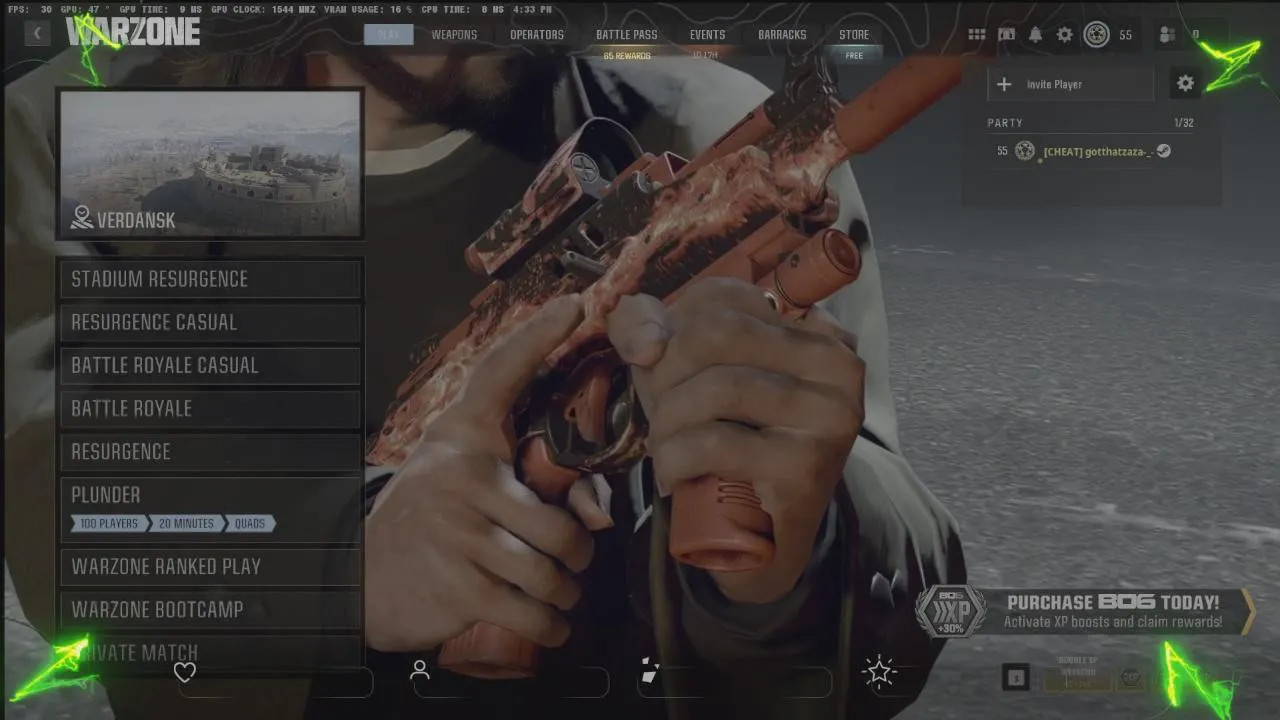Select Warzone Bootcamp
Image resolution: width=1280 pixels, height=720 pixels.
[x=210, y=609]
